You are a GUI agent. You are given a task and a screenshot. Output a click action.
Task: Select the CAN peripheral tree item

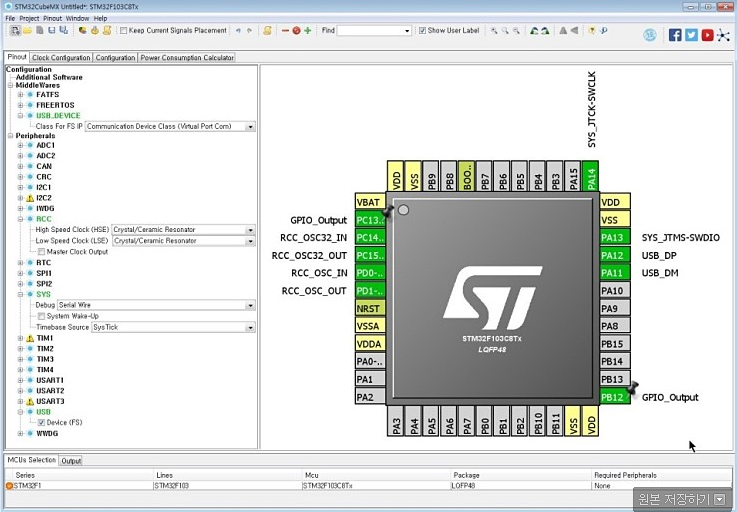pos(44,166)
